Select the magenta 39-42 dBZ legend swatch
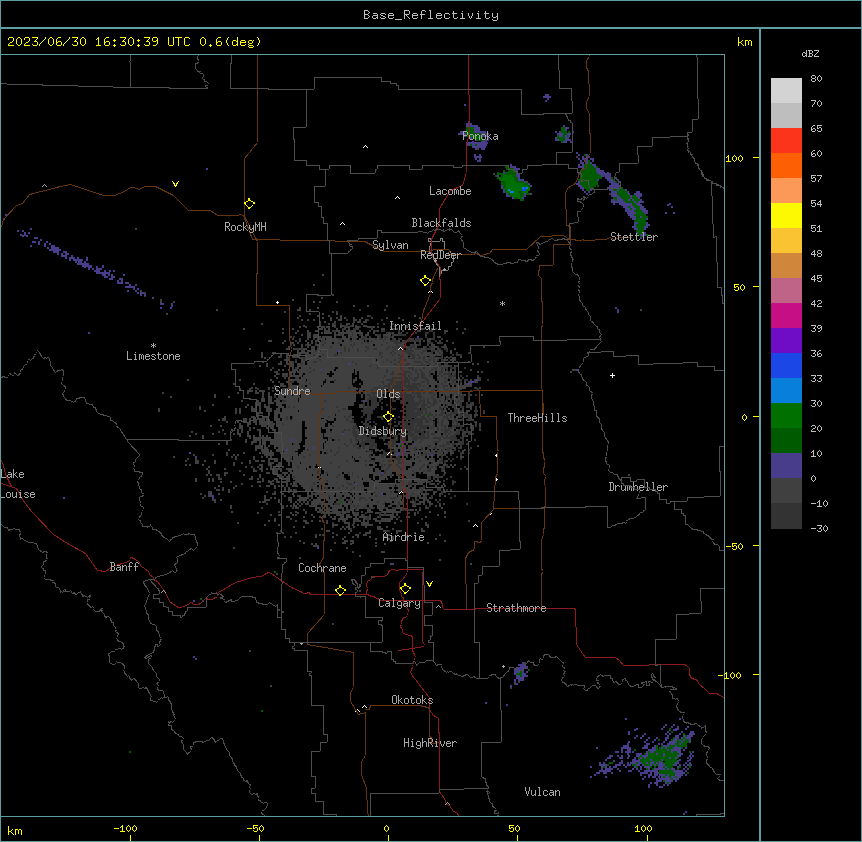Image resolution: width=862 pixels, height=842 pixels. tap(786, 315)
